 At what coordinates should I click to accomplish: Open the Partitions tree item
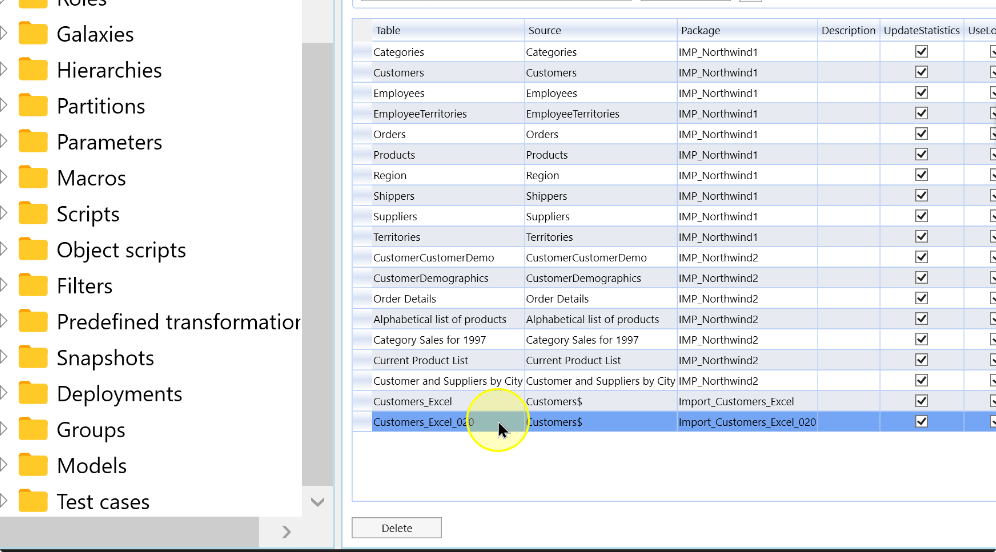point(101,106)
